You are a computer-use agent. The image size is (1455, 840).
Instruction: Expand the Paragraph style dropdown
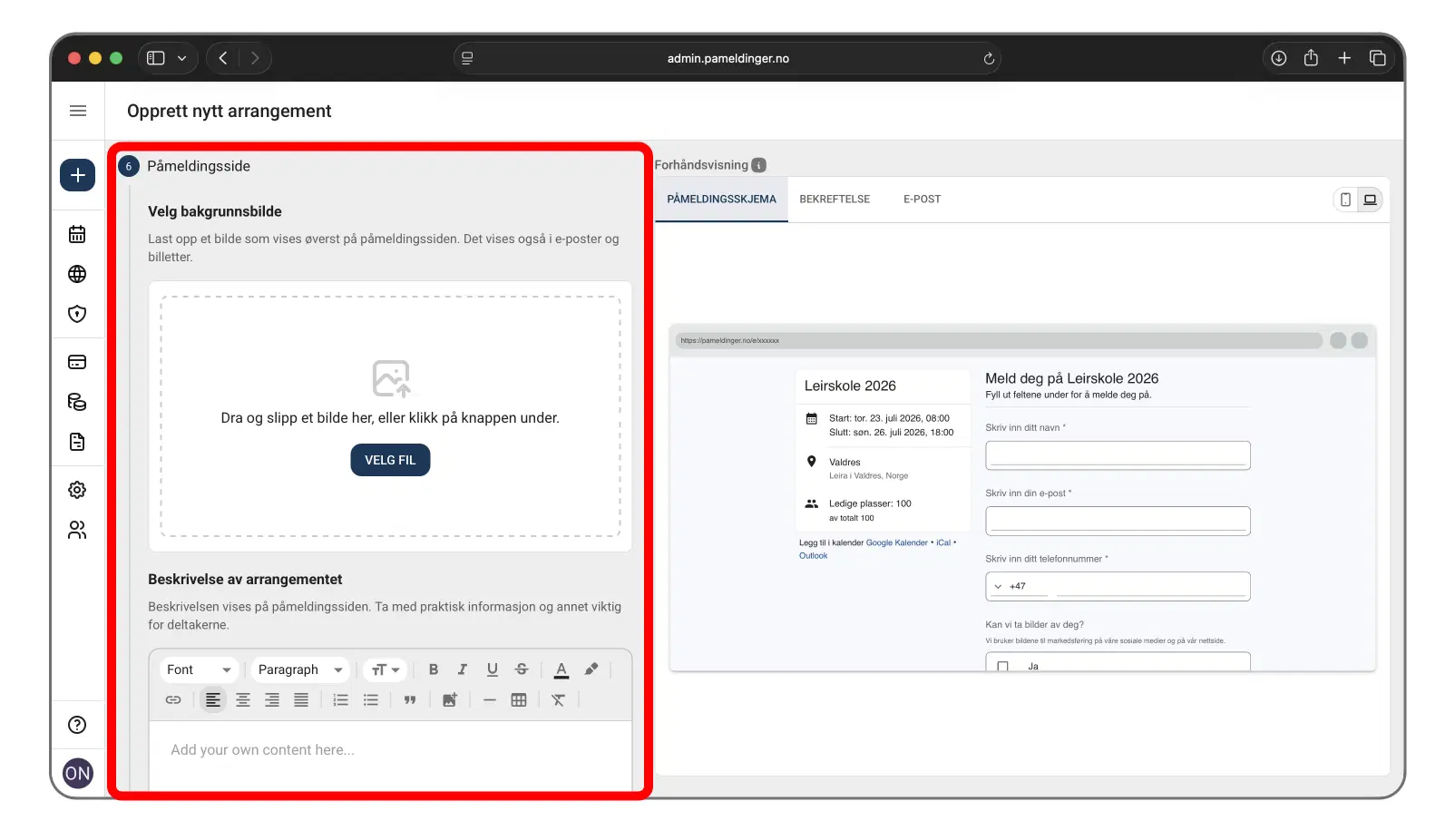[x=299, y=669]
